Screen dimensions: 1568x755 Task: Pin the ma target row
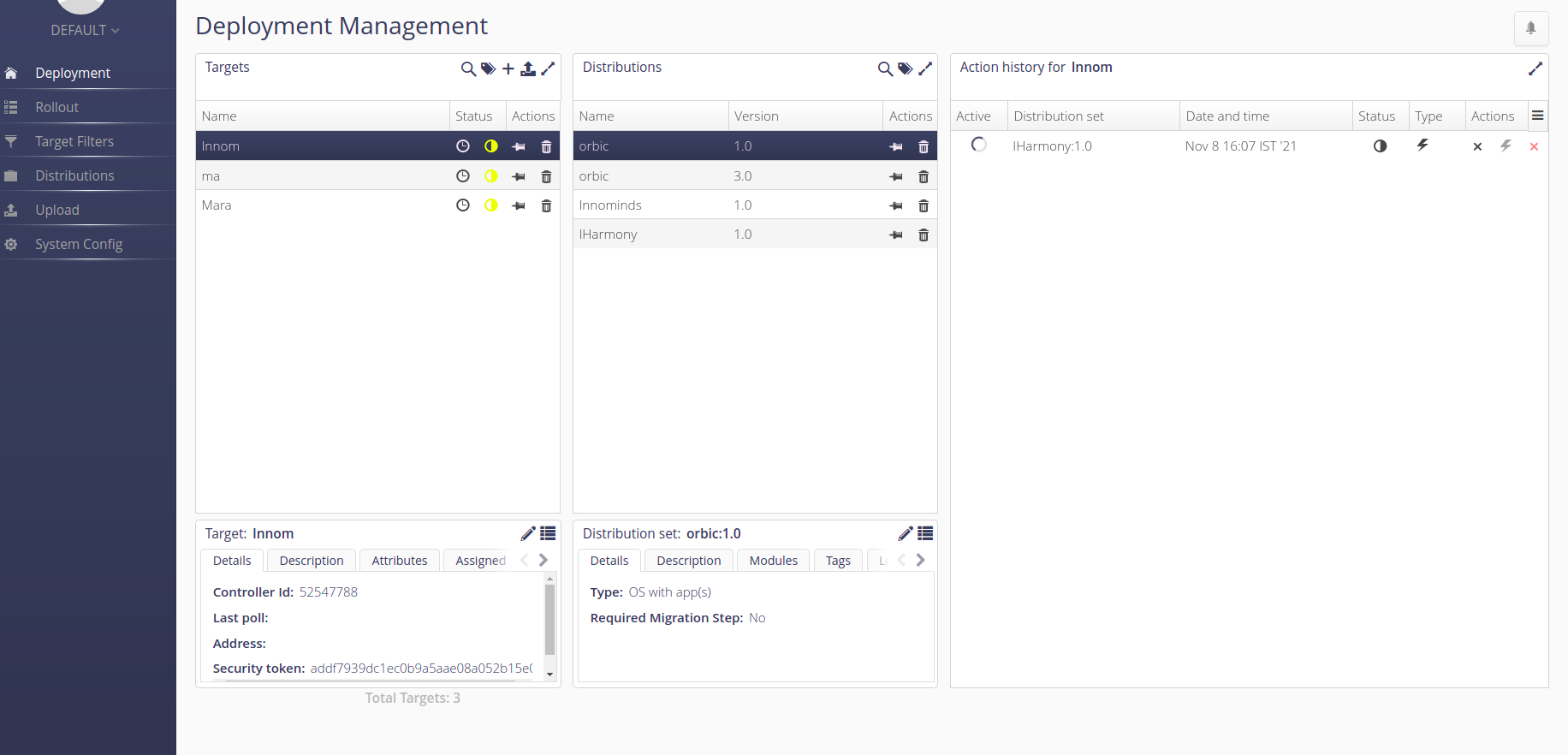[519, 176]
